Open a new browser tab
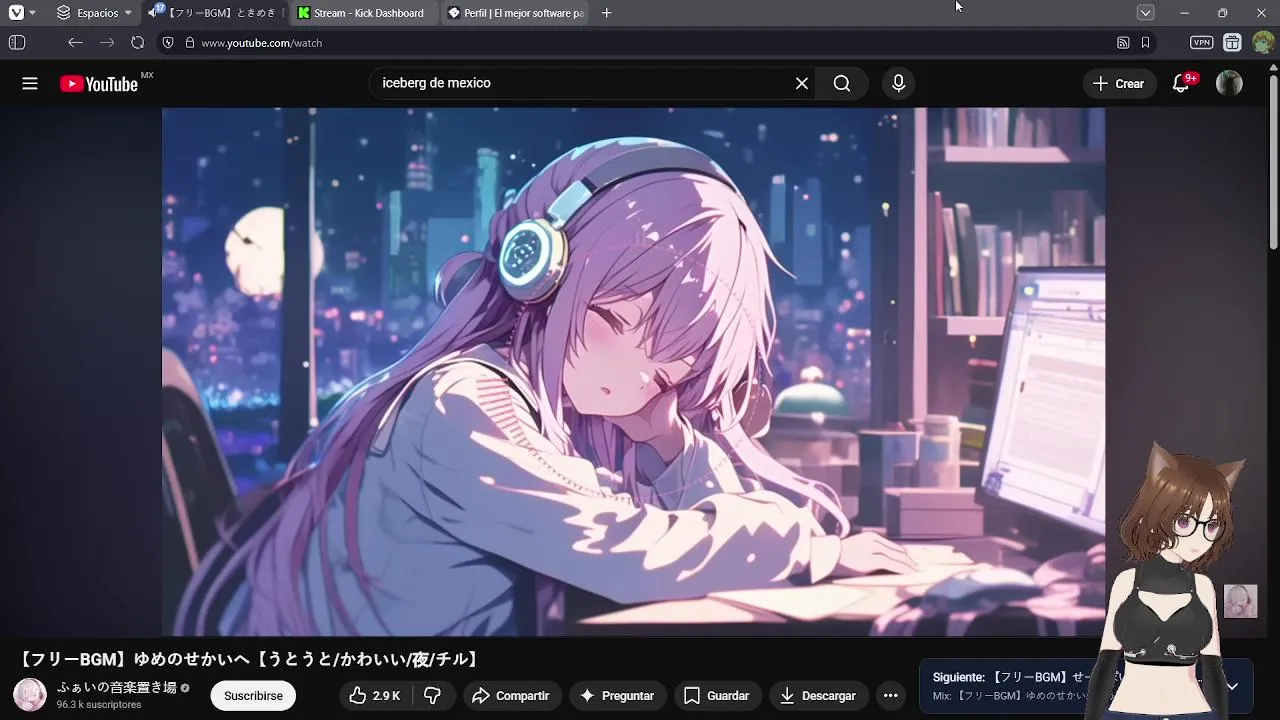This screenshot has height=720, width=1280. (606, 13)
